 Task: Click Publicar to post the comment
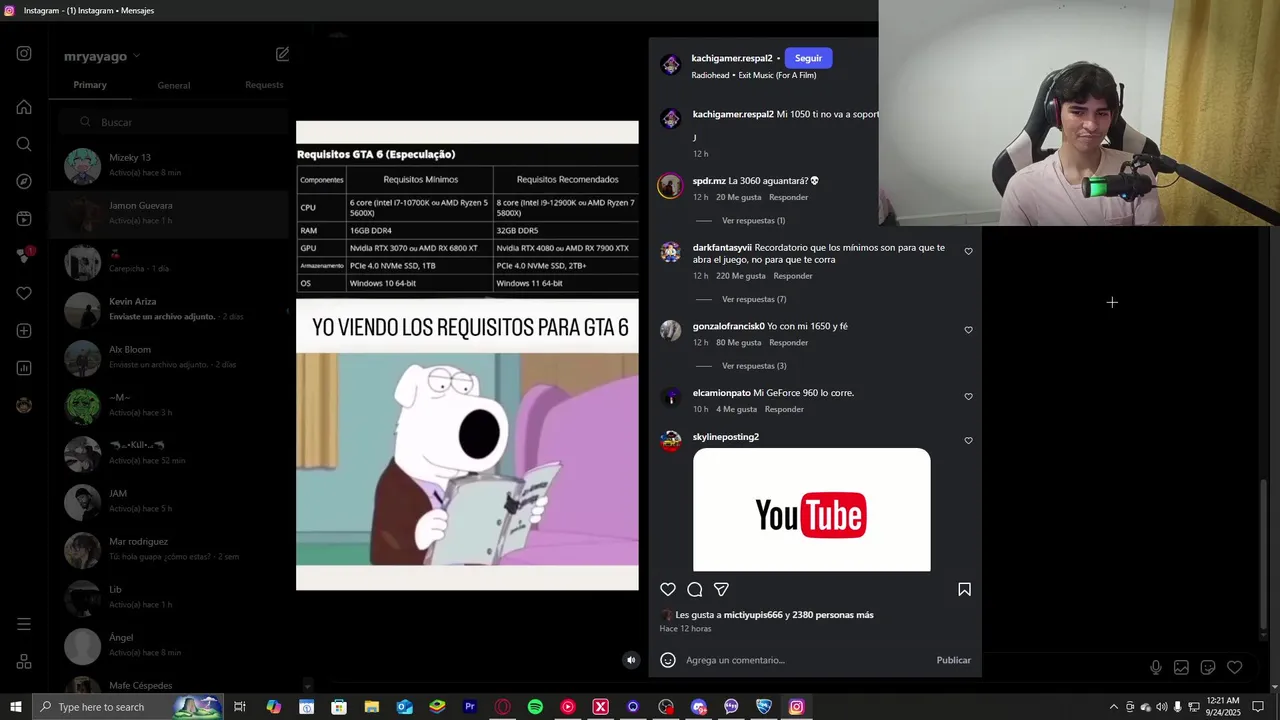954,660
